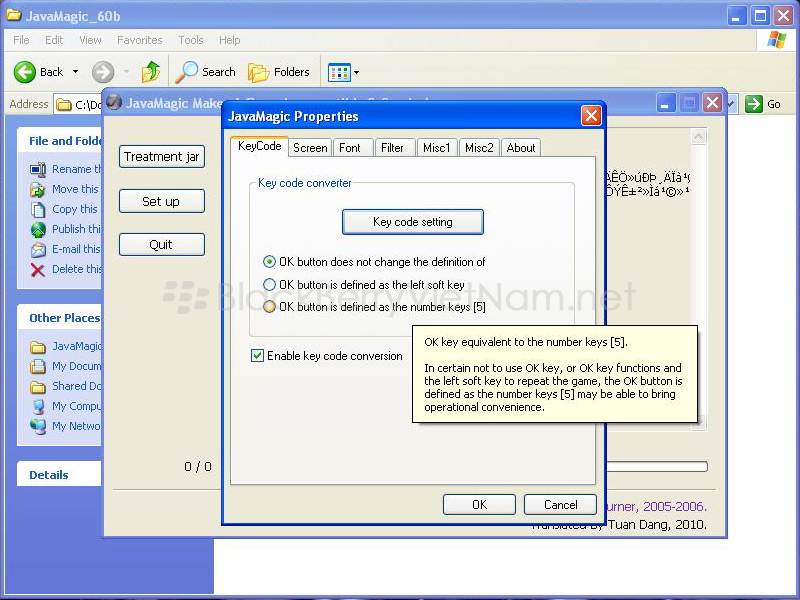Select OK button as left soft key
Image resolution: width=800 pixels, height=600 pixels.
[269, 284]
